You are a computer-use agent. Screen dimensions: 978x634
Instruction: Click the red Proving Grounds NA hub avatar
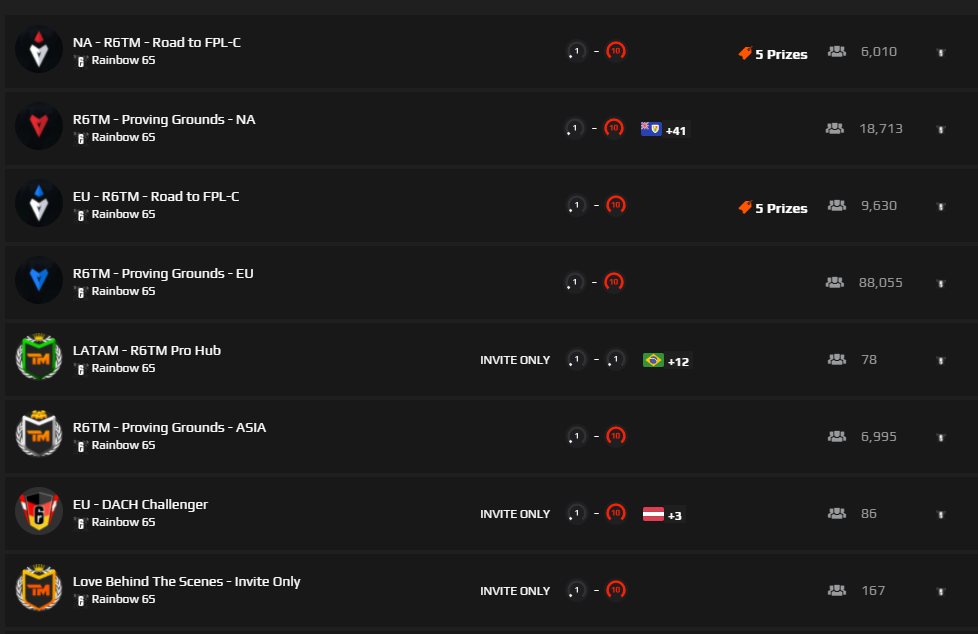pyautogui.click(x=38, y=127)
